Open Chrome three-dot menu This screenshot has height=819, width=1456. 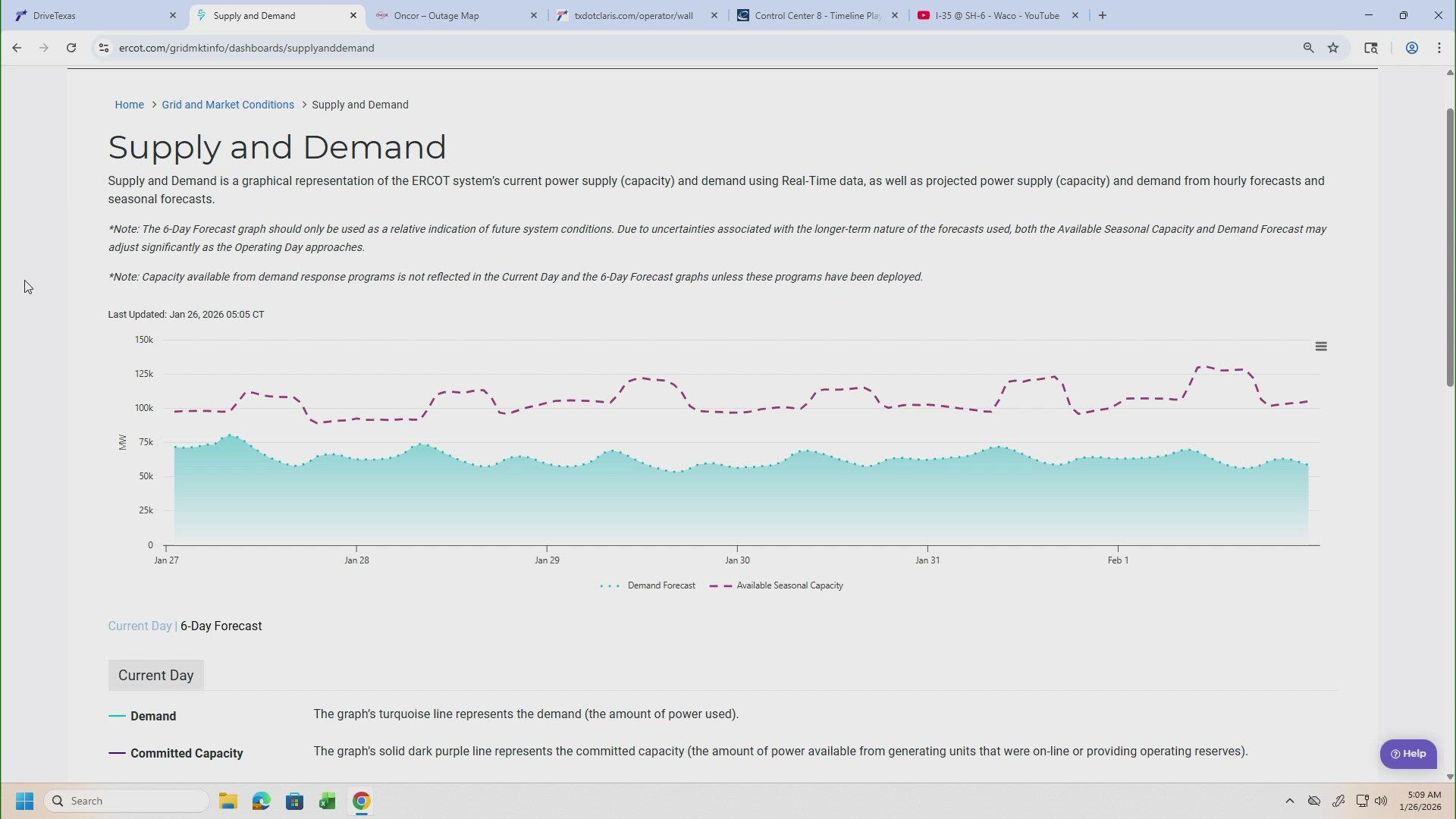(x=1439, y=48)
